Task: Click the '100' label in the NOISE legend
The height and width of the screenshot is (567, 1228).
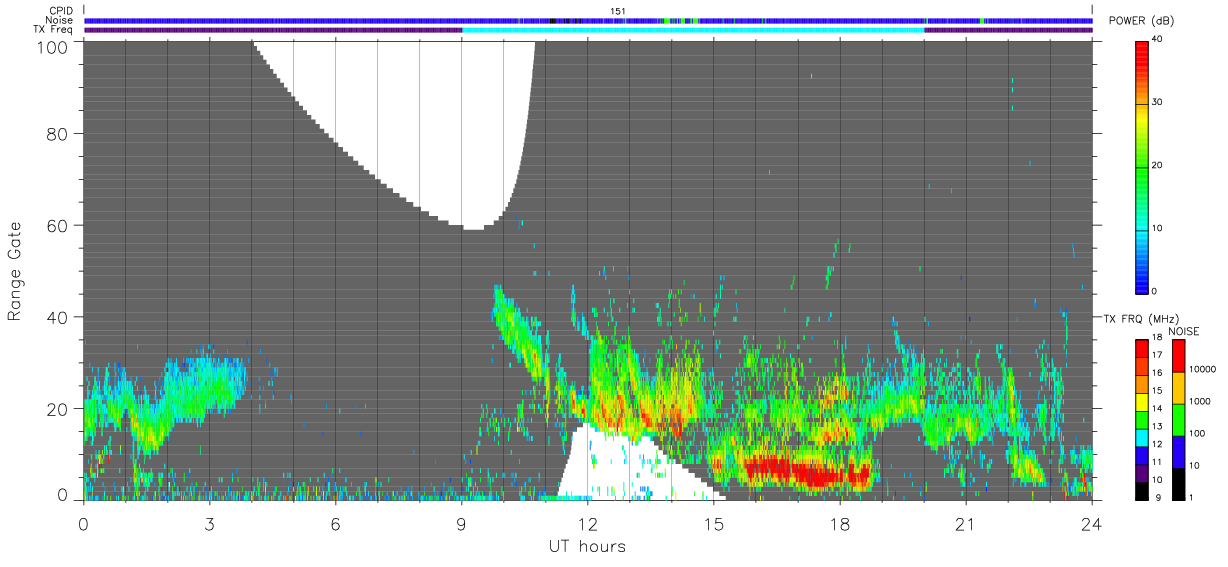Action: tap(1195, 433)
